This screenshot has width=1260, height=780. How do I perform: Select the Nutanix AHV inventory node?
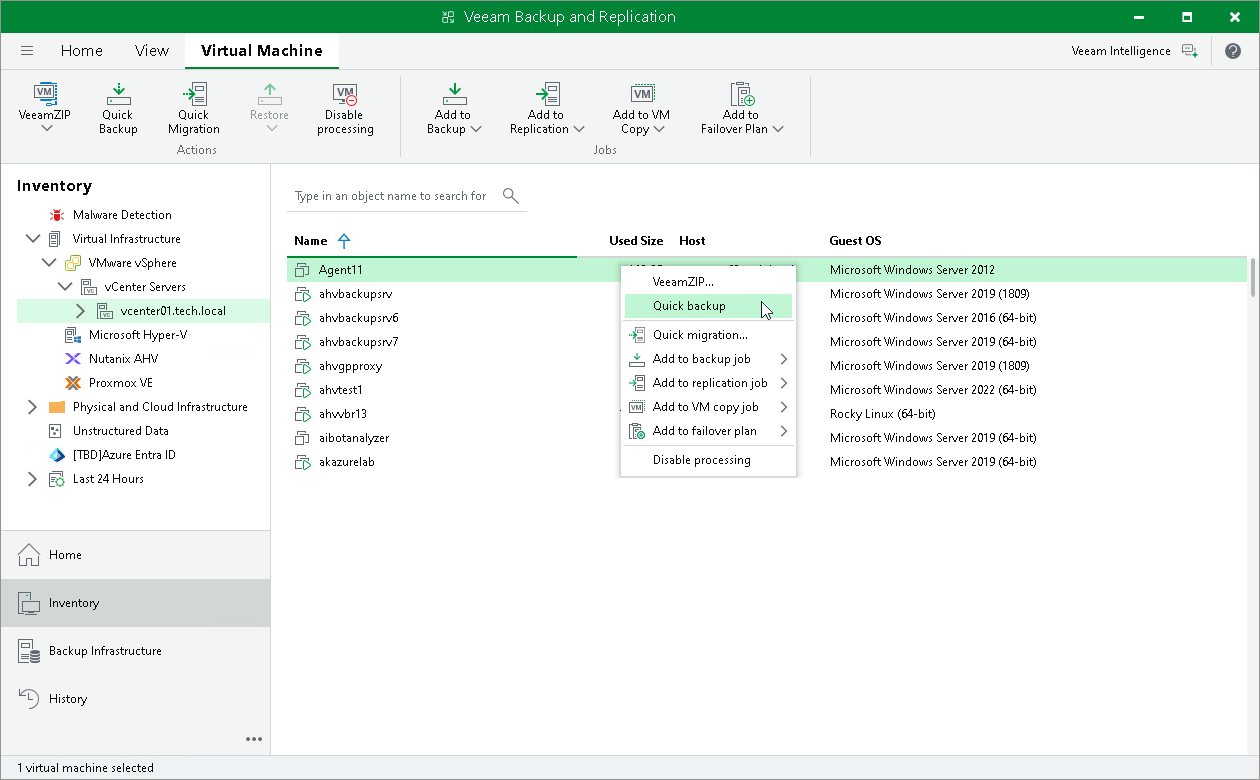pyautogui.click(x=123, y=358)
